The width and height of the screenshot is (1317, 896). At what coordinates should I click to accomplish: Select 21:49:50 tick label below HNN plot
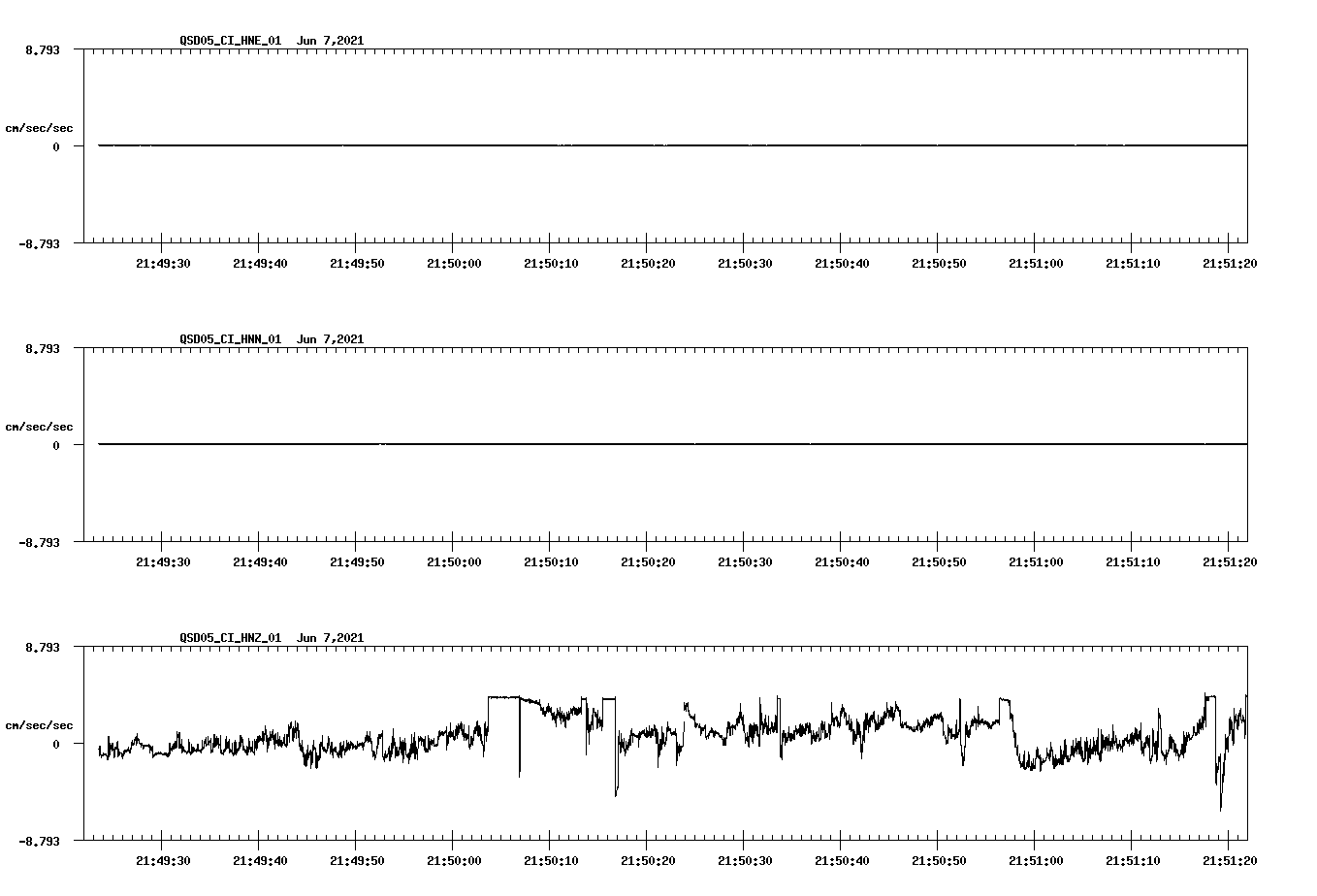pyautogui.click(x=357, y=562)
